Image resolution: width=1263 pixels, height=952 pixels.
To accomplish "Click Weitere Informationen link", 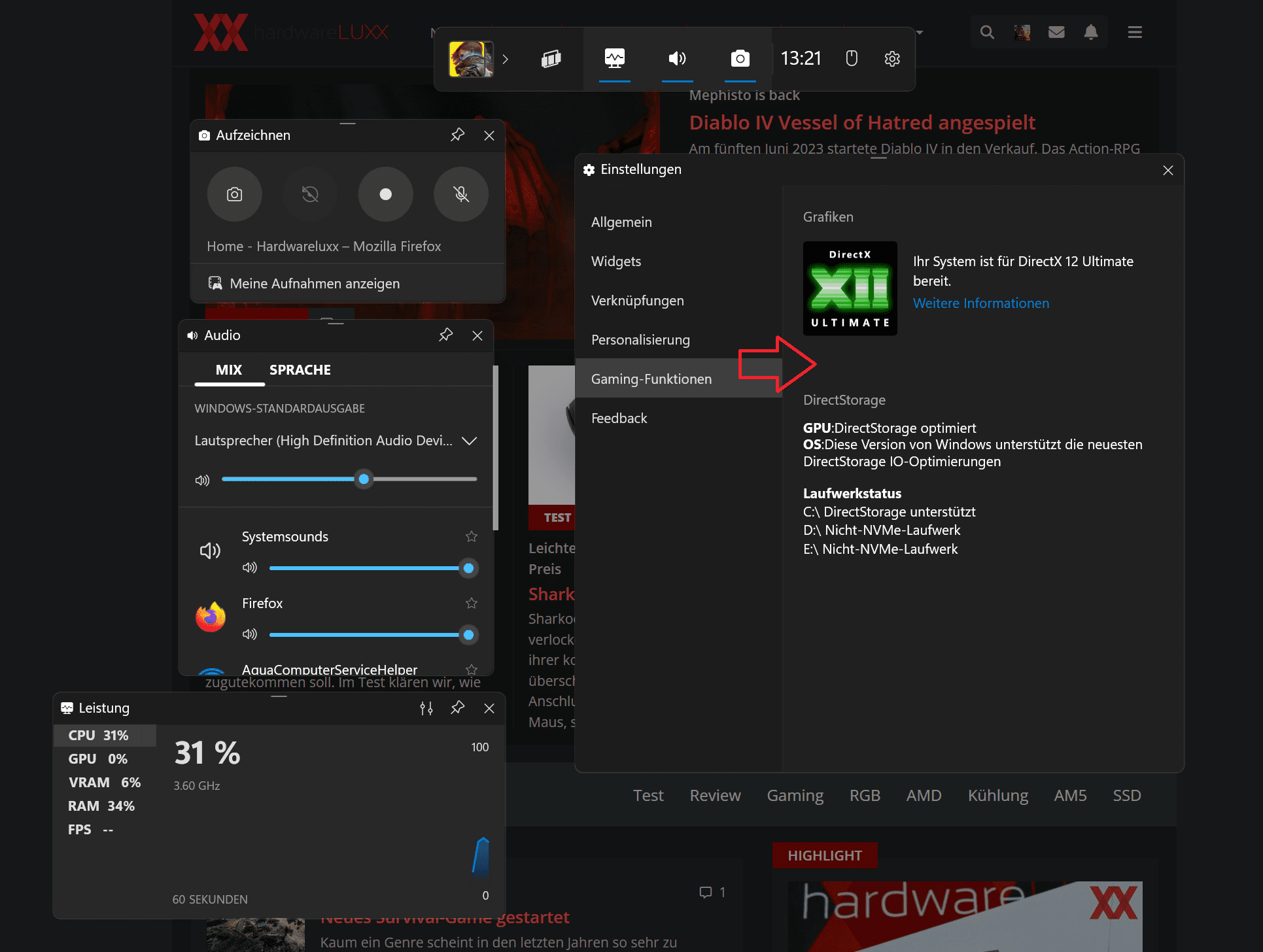I will (981, 303).
